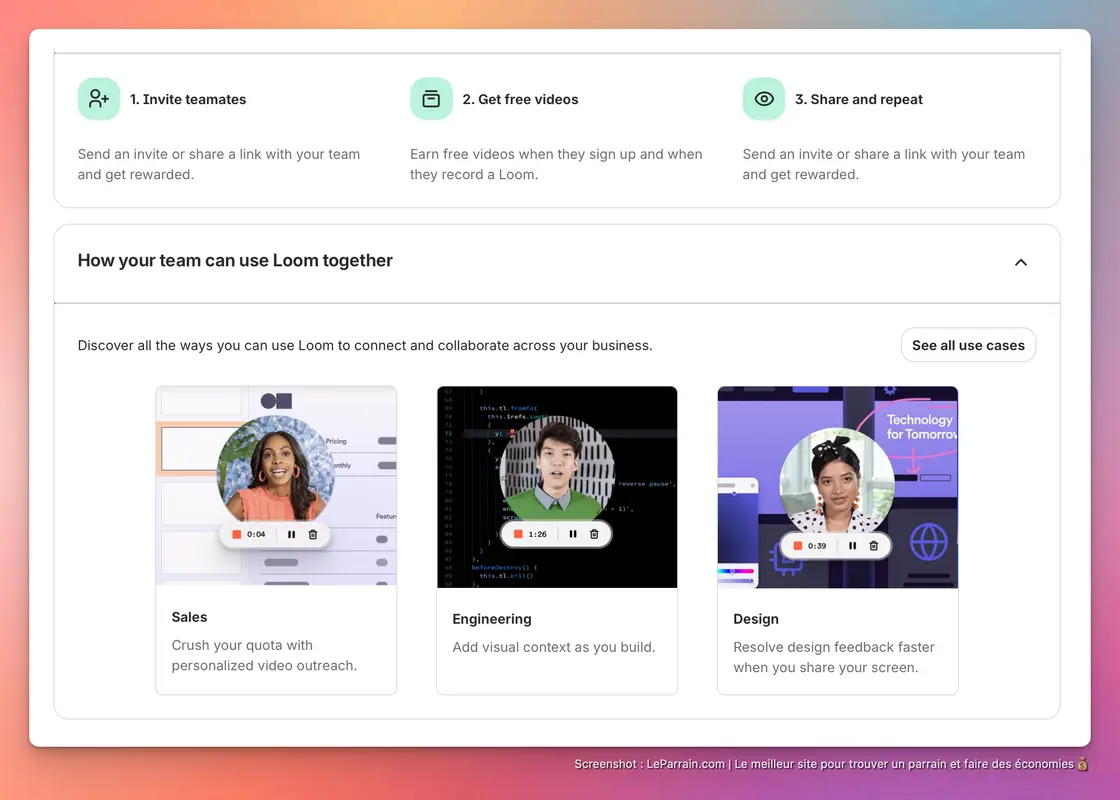Collapse the Loom together section chevron
Screen dimensions: 1120x800
point(1021,262)
